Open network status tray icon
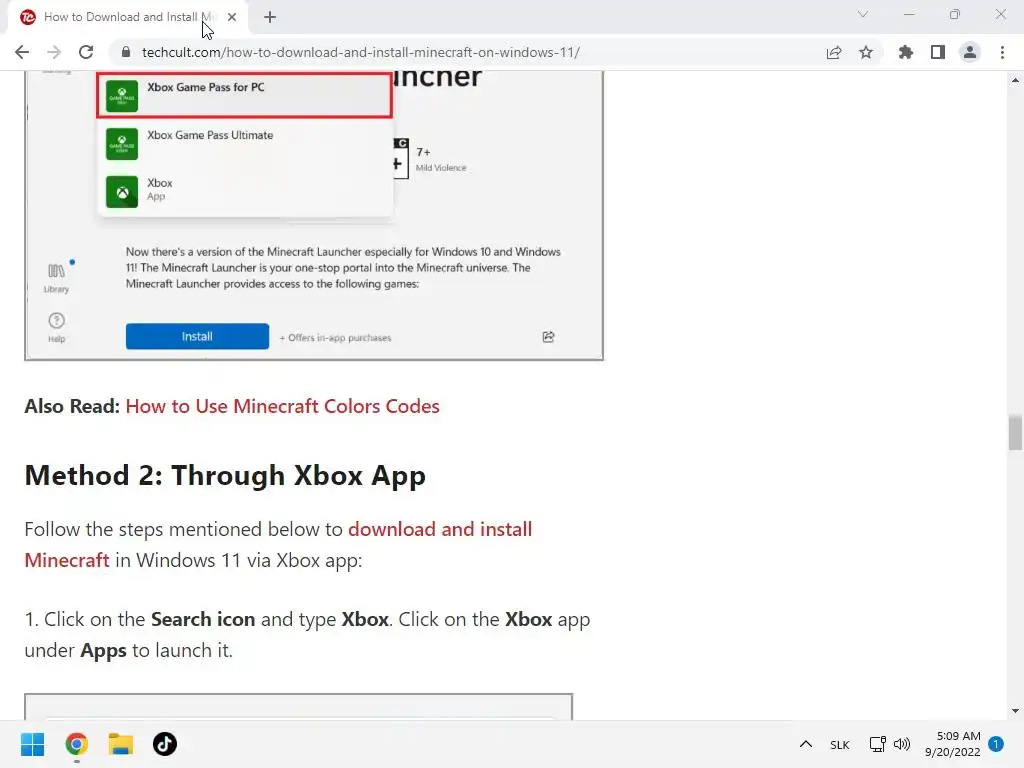1024x768 pixels. 877,744
